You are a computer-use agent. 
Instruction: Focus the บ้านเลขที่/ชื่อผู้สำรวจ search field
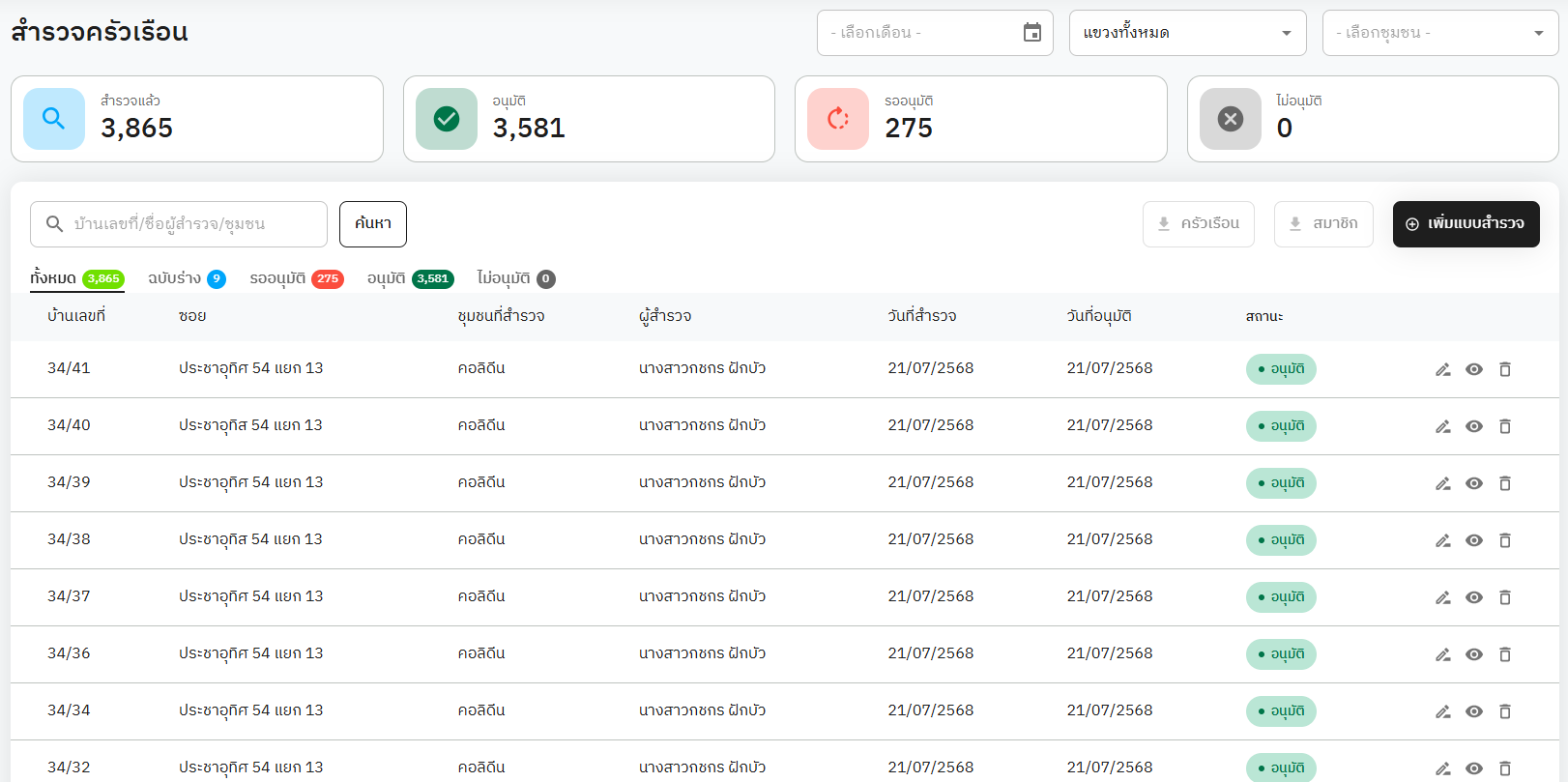[179, 224]
